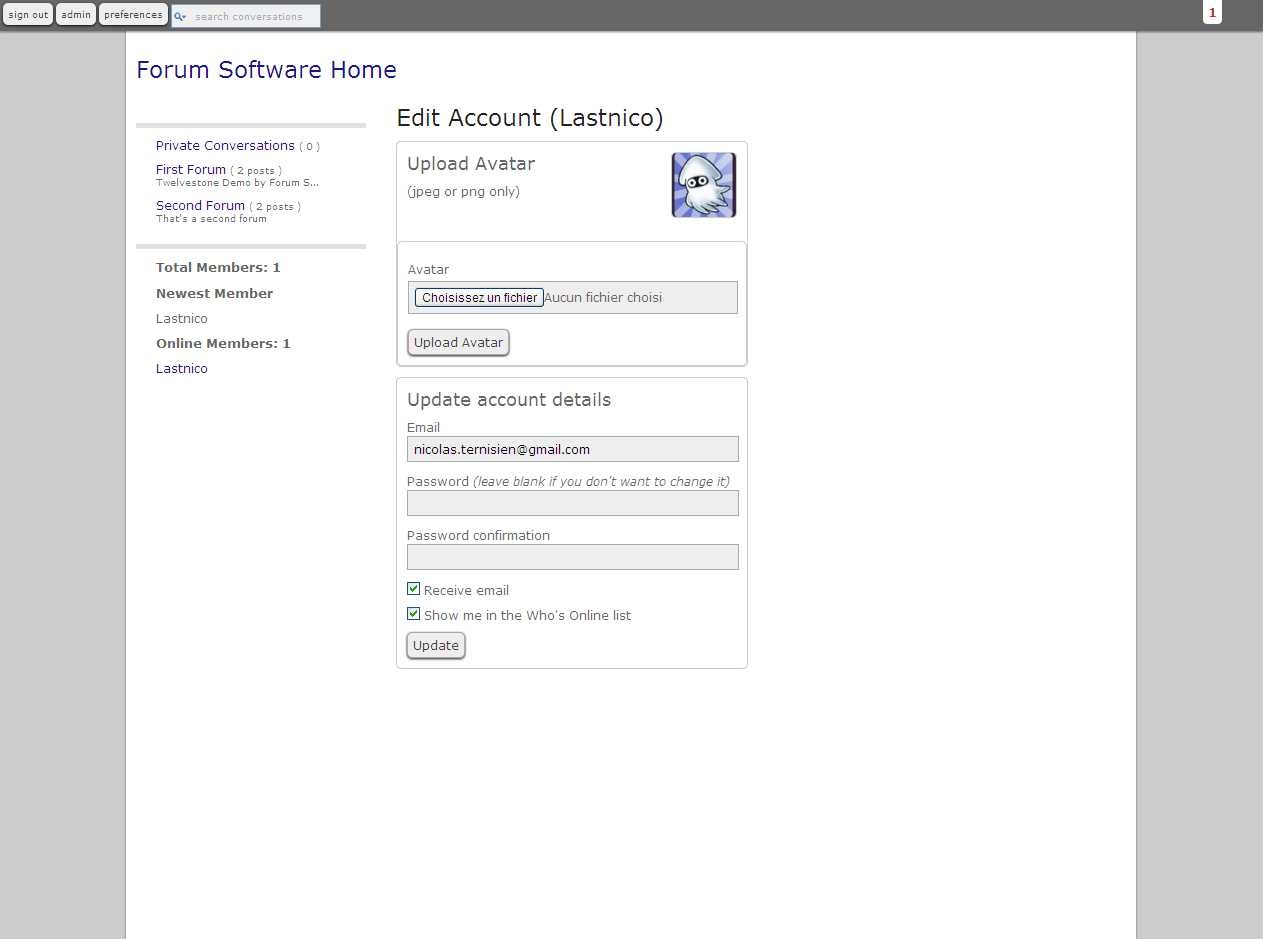The image size is (1263, 939).
Task: Open the notification counter badge showing 1
Action: [x=1212, y=13]
